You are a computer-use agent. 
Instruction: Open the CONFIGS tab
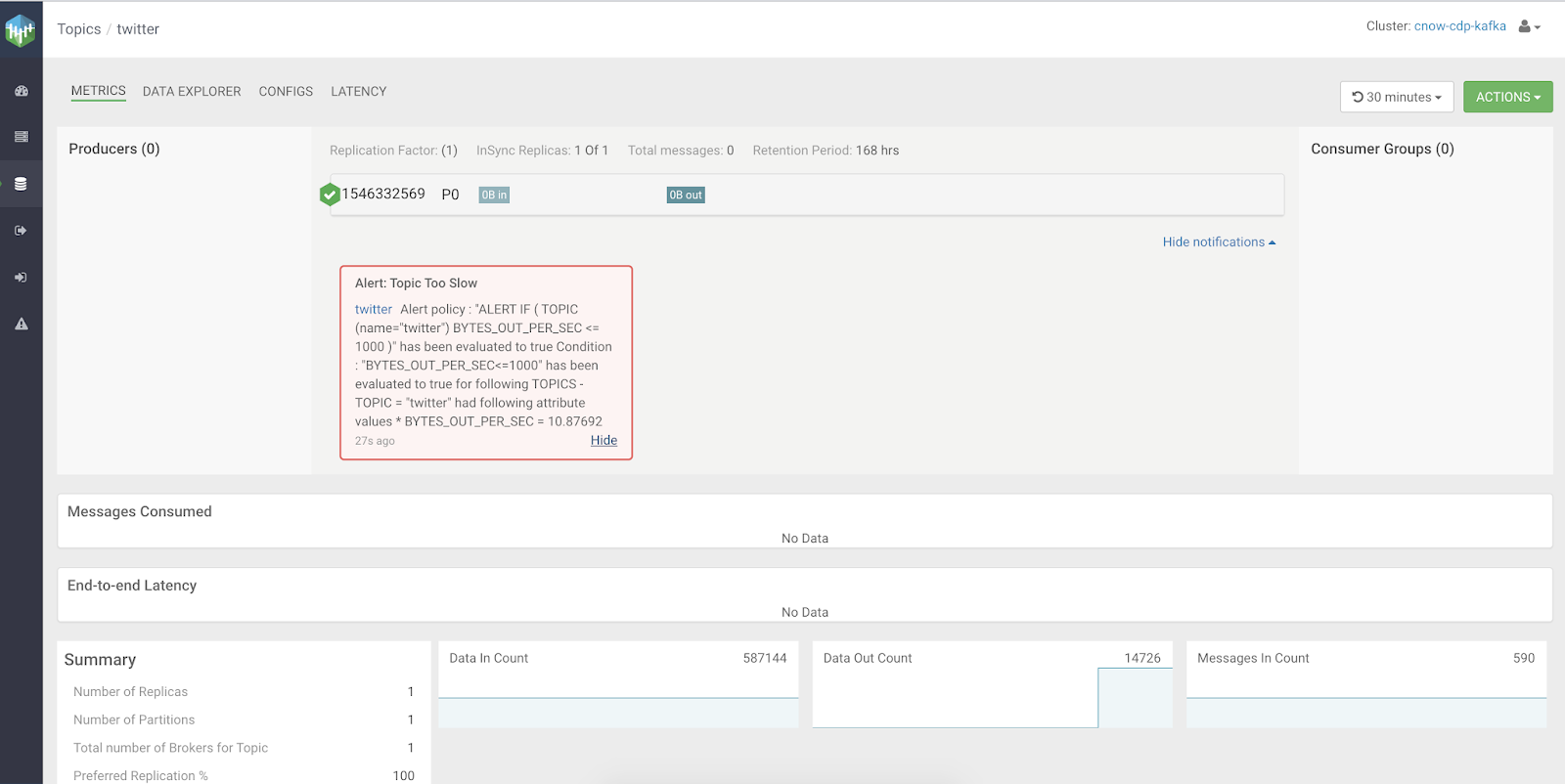pos(286,91)
